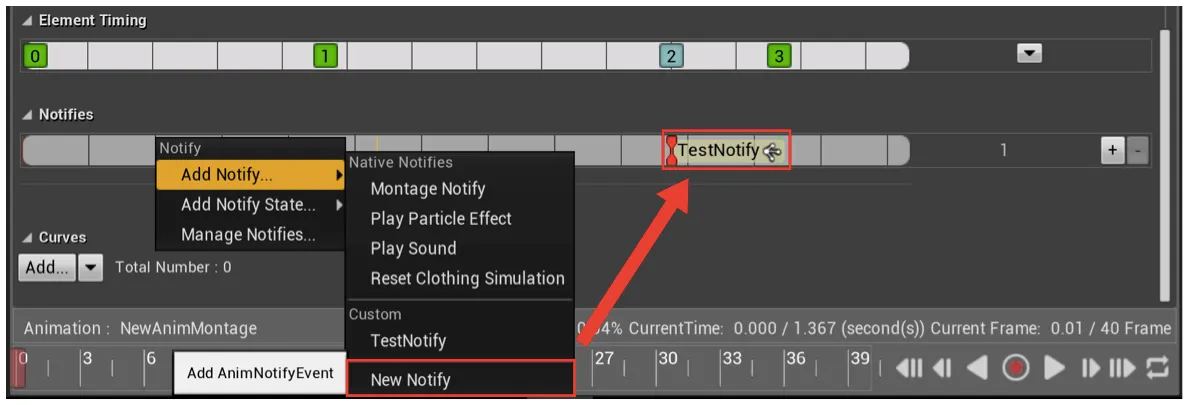Play the animation forward
Image resolution: width=1191 pixels, height=405 pixels.
click(x=1054, y=369)
